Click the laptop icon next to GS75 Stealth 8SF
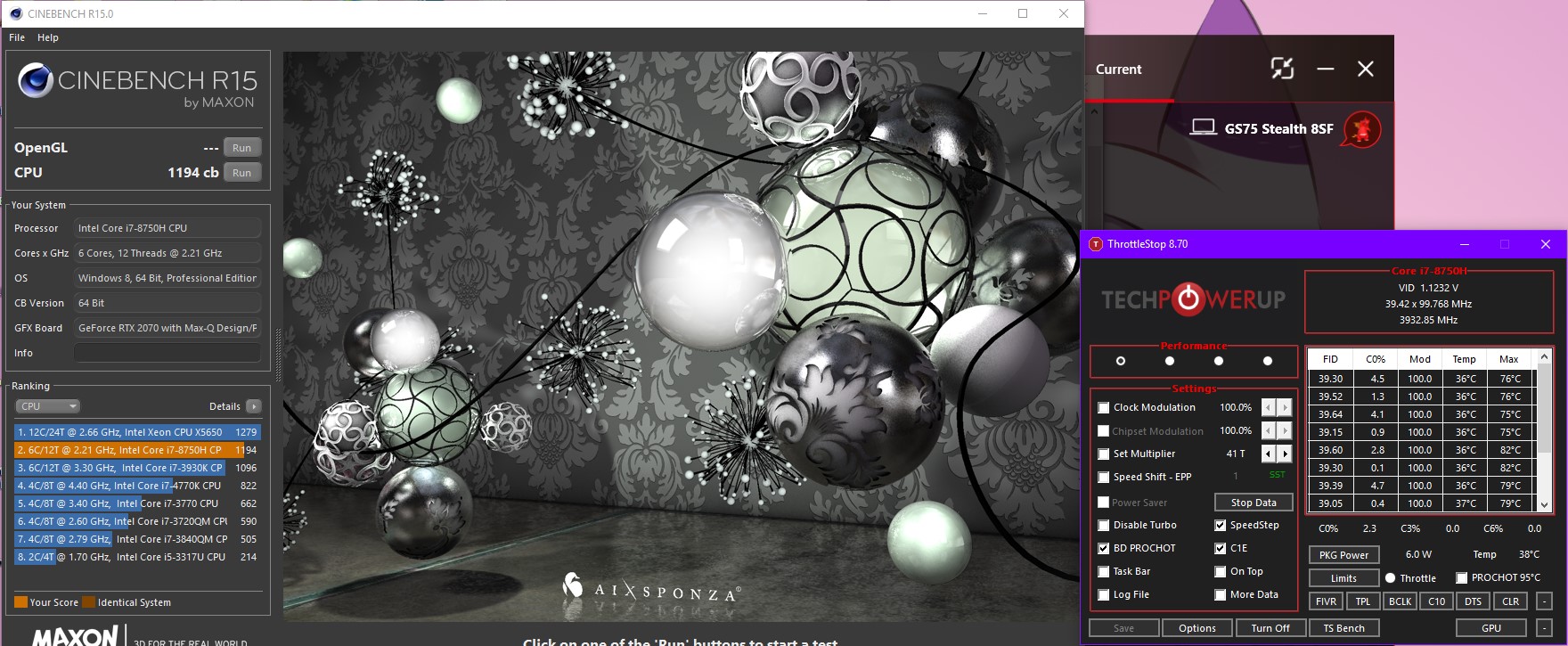1568x646 pixels. click(1204, 127)
